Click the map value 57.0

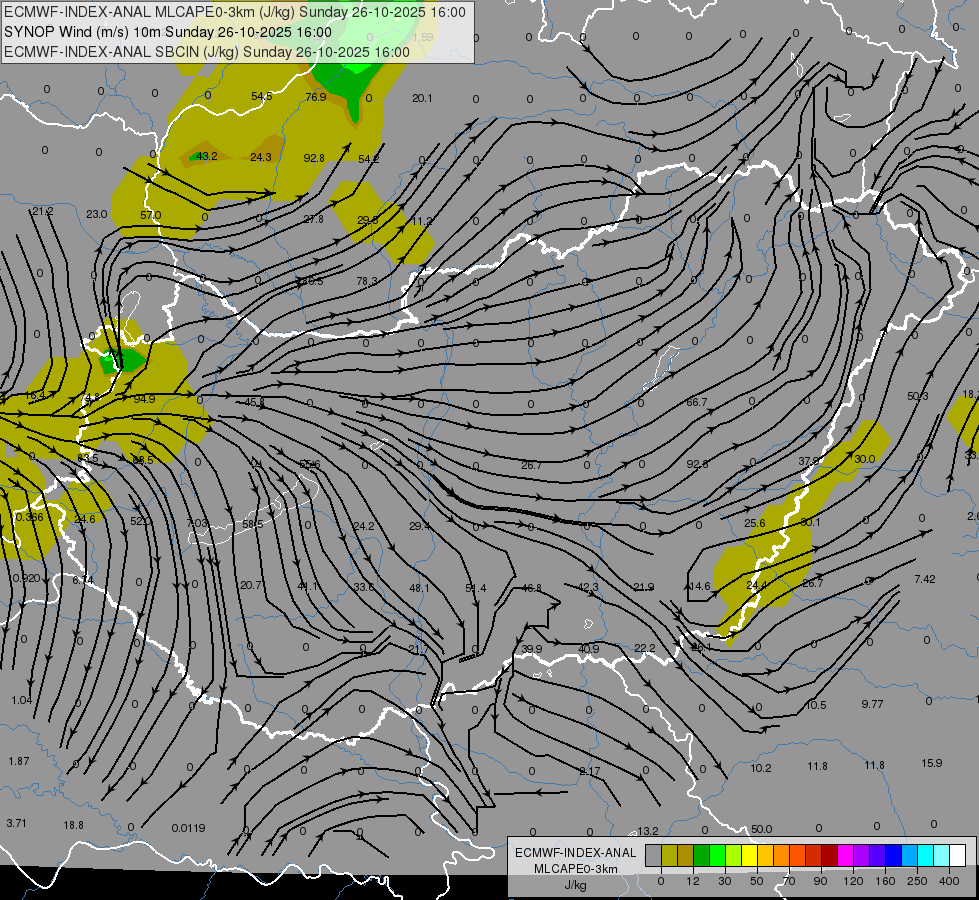click(x=150, y=215)
